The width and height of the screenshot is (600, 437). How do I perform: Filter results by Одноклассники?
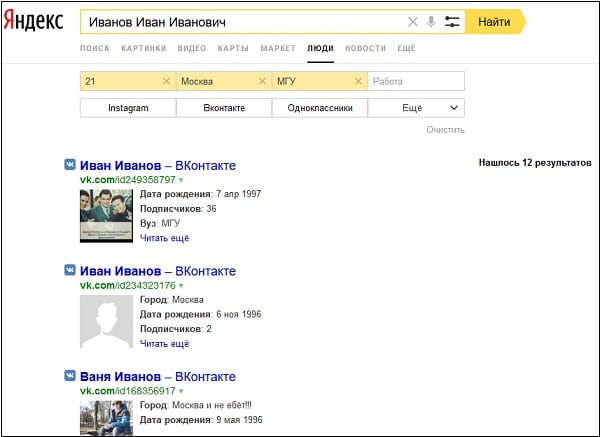coord(320,108)
